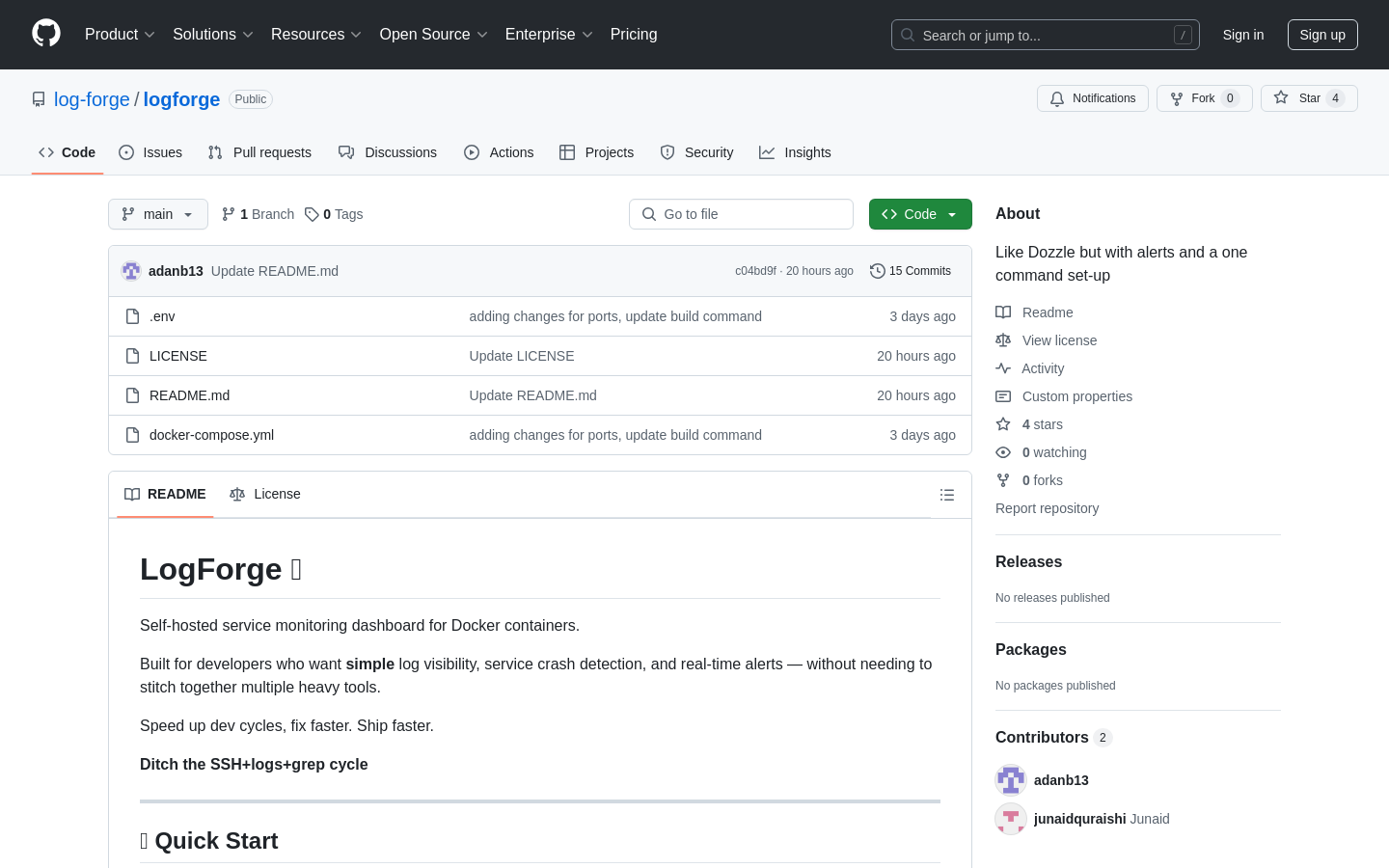
Task: Click the file icon beside docker-compose.yml
Action: coord(133,435)
